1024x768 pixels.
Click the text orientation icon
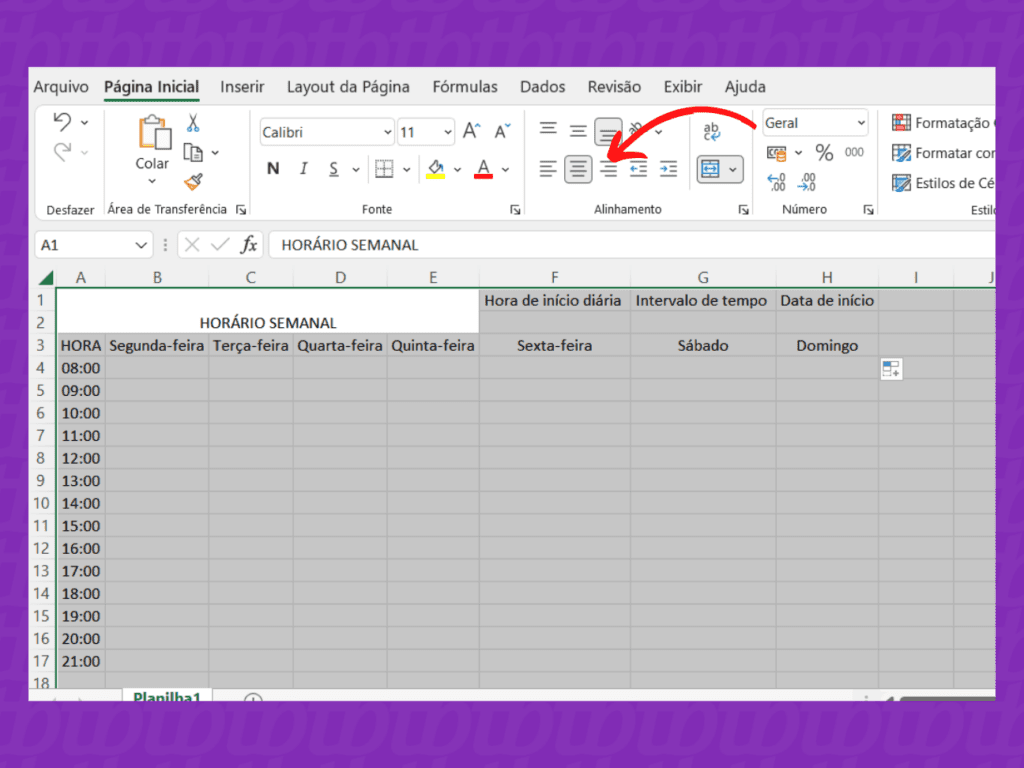[637, 130]
